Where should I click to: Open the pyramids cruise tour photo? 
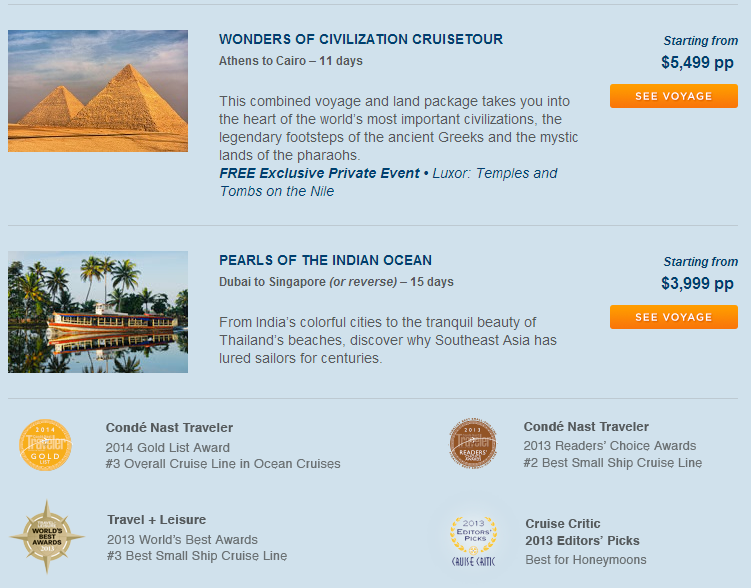click(x=98, y=91)
